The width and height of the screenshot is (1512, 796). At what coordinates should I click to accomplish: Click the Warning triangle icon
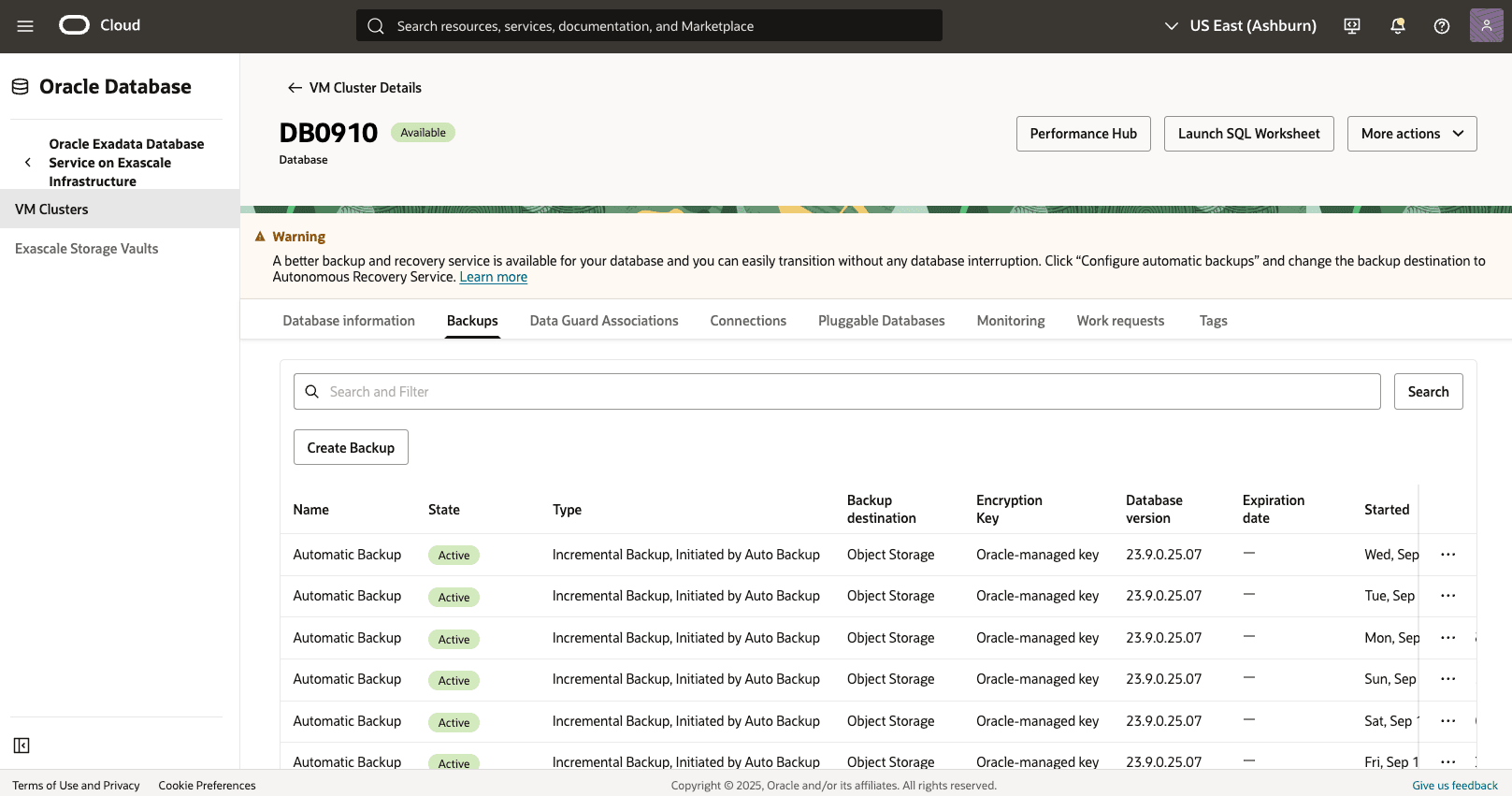(260, 237)
